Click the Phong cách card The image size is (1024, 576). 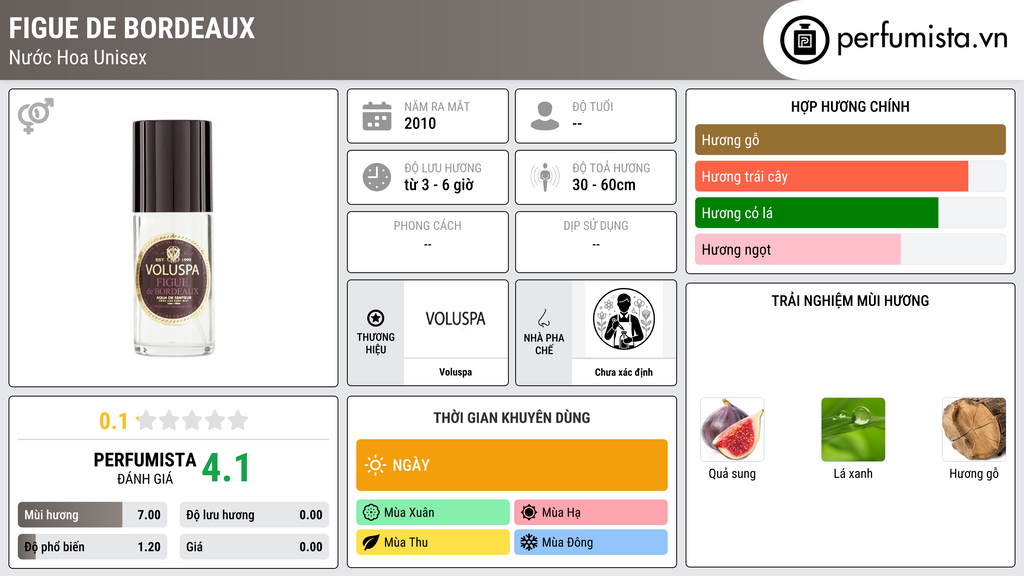pyautogui.click(x=428, y=242)
